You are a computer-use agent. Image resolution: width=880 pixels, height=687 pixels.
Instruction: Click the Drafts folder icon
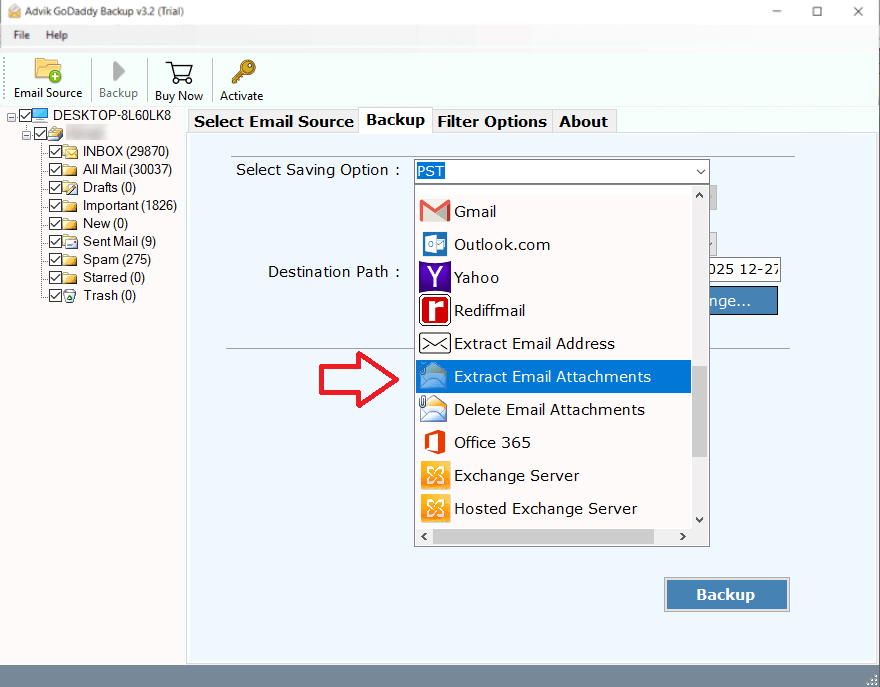[x=71, y=187]
